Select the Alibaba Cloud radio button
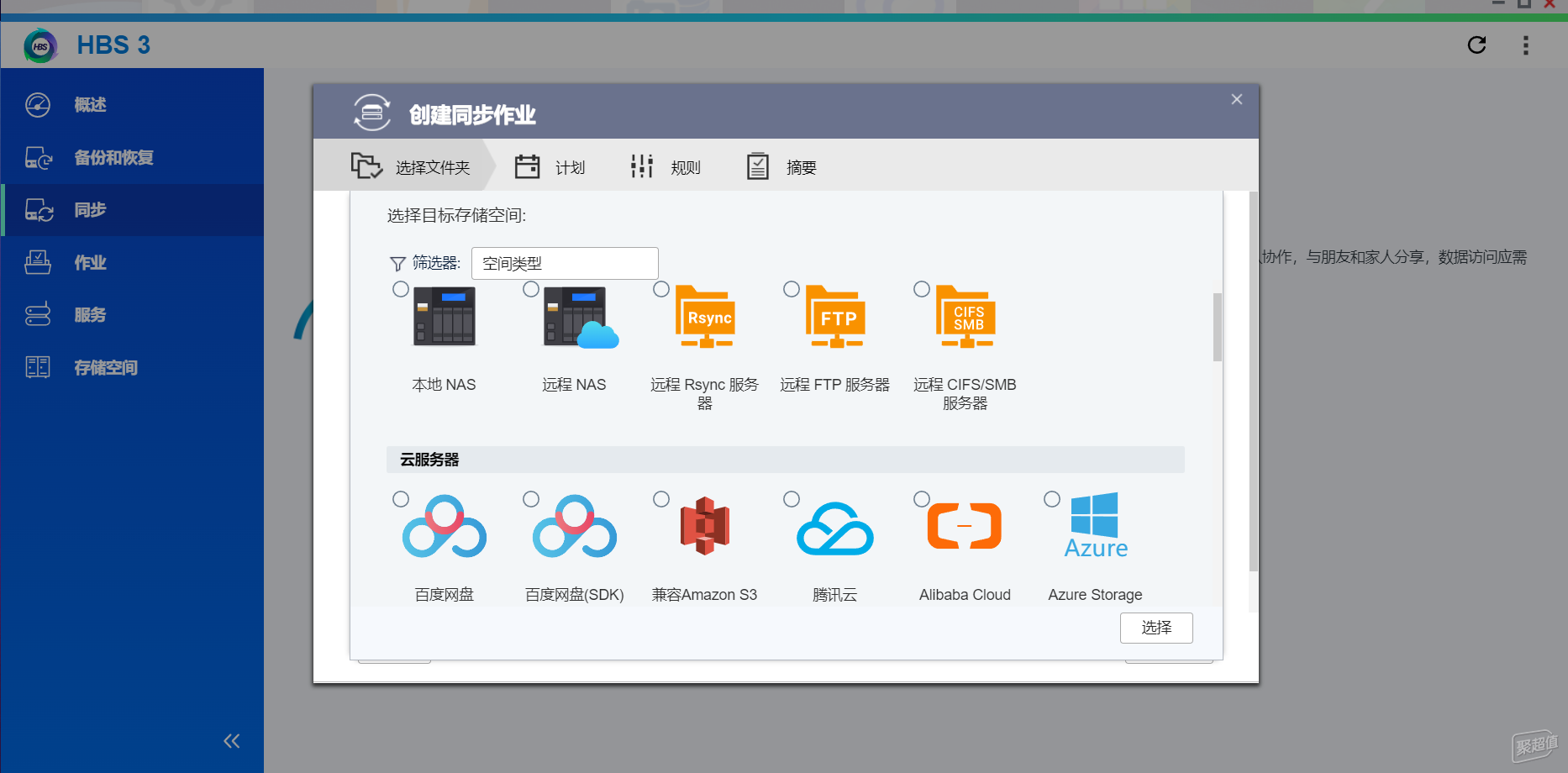This screenshot has width=1568, height=773. [922, 499]
